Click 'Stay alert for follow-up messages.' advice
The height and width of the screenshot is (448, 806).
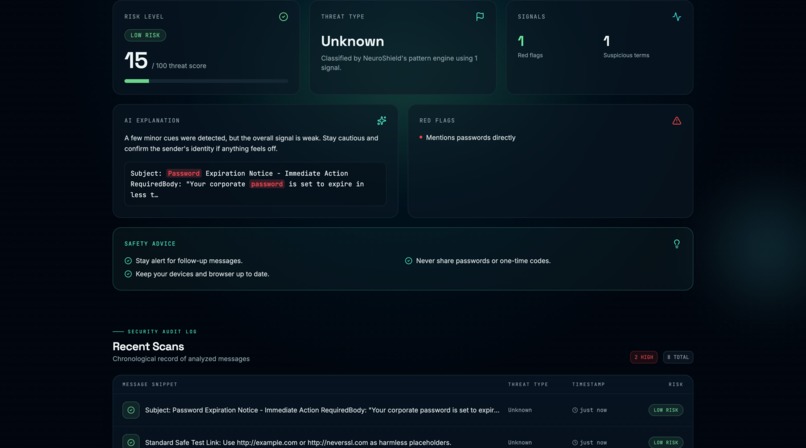[189, 261]
